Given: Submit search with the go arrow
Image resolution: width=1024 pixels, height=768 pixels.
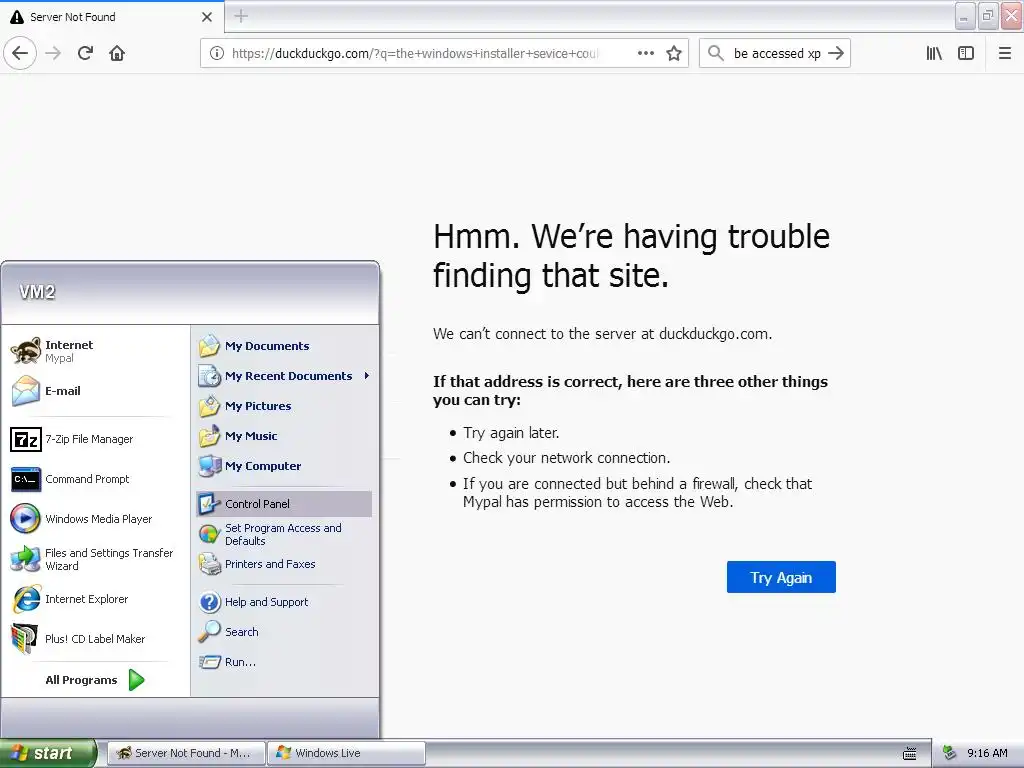Looking at the screenshot, I should (x=836, y=53).
